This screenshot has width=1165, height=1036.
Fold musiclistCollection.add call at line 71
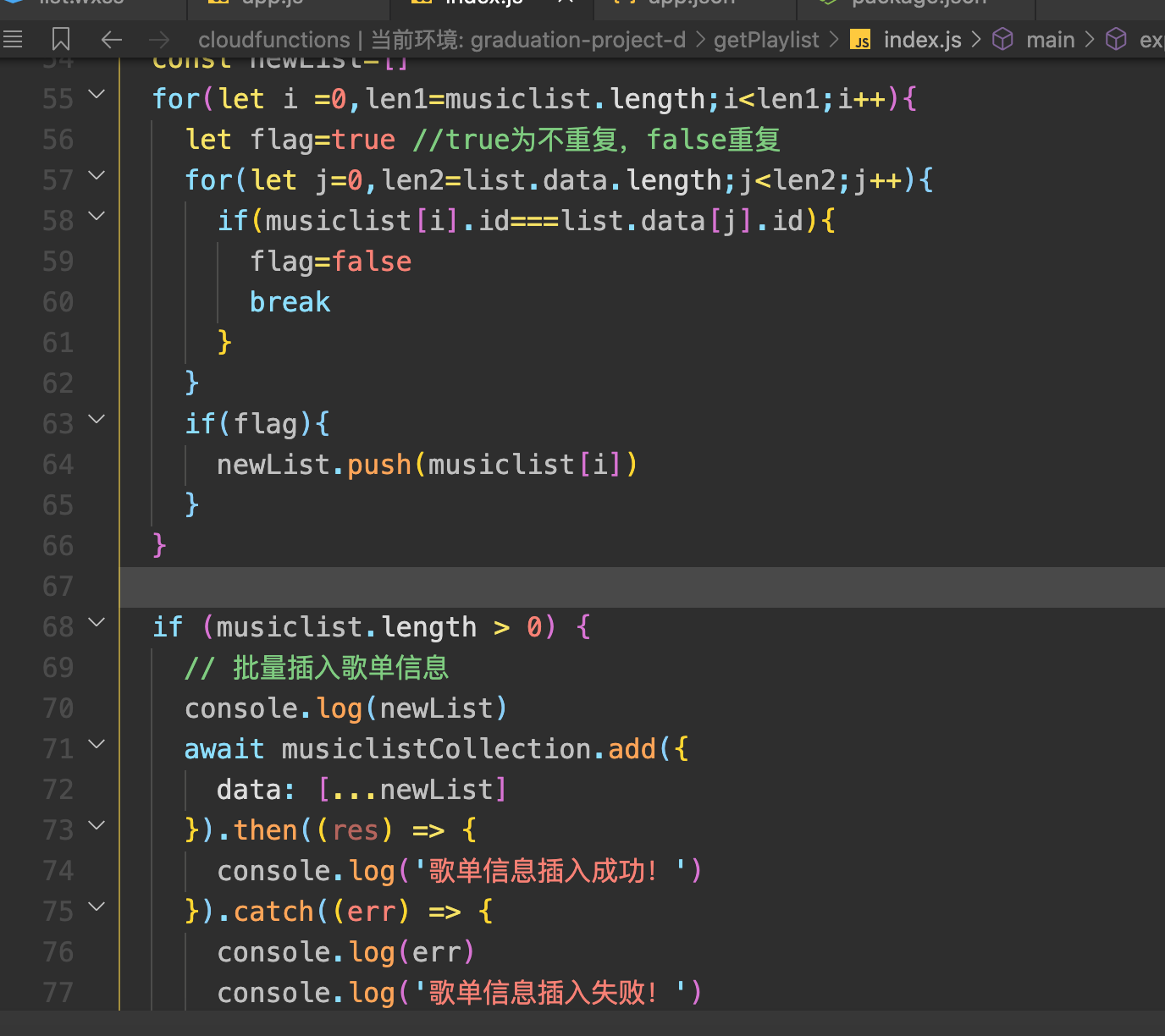[x=97, y=744]
